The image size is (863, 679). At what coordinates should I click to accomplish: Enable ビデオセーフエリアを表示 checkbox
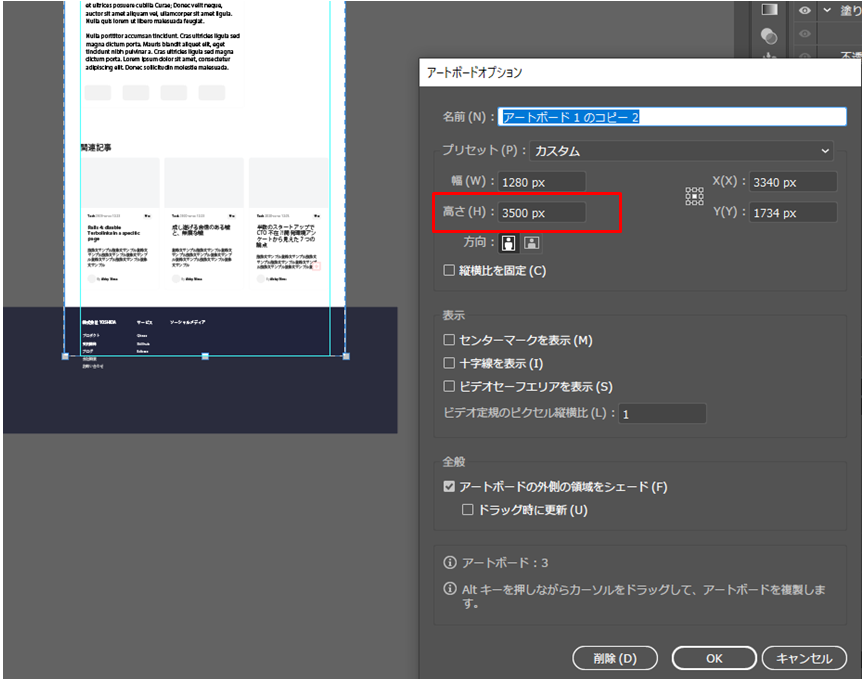tap(449, 386)
